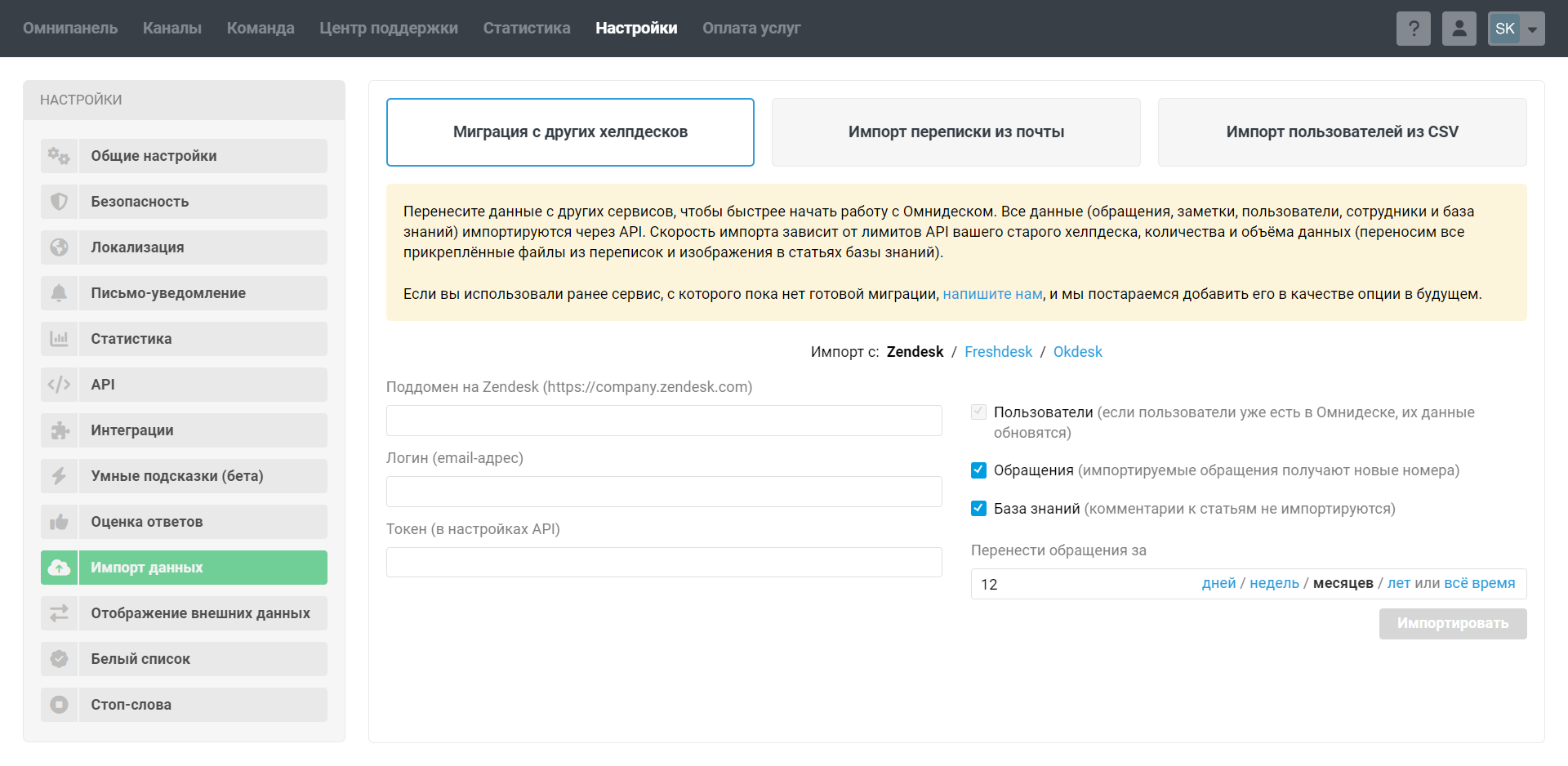Switch to Импорт переписки из почты tab
1568x766 pixels.
955,132
